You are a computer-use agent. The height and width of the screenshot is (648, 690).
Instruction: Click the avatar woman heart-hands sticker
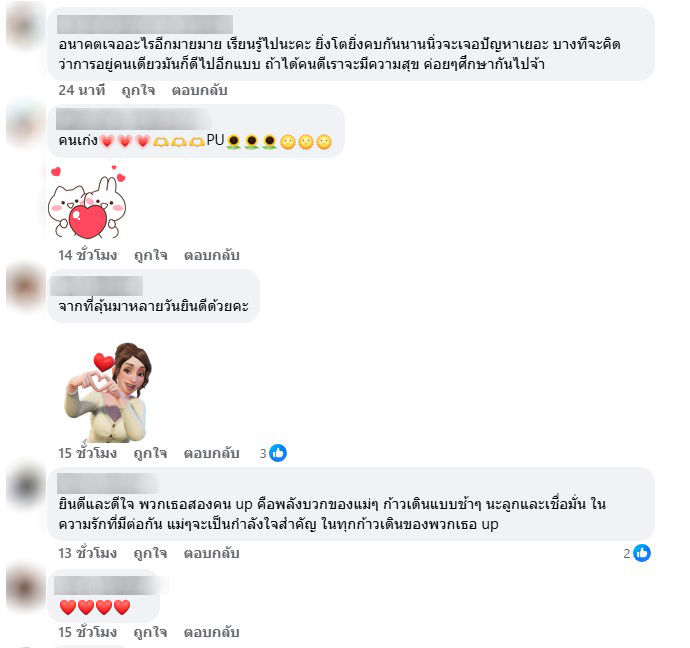click(x=108, y=392)
